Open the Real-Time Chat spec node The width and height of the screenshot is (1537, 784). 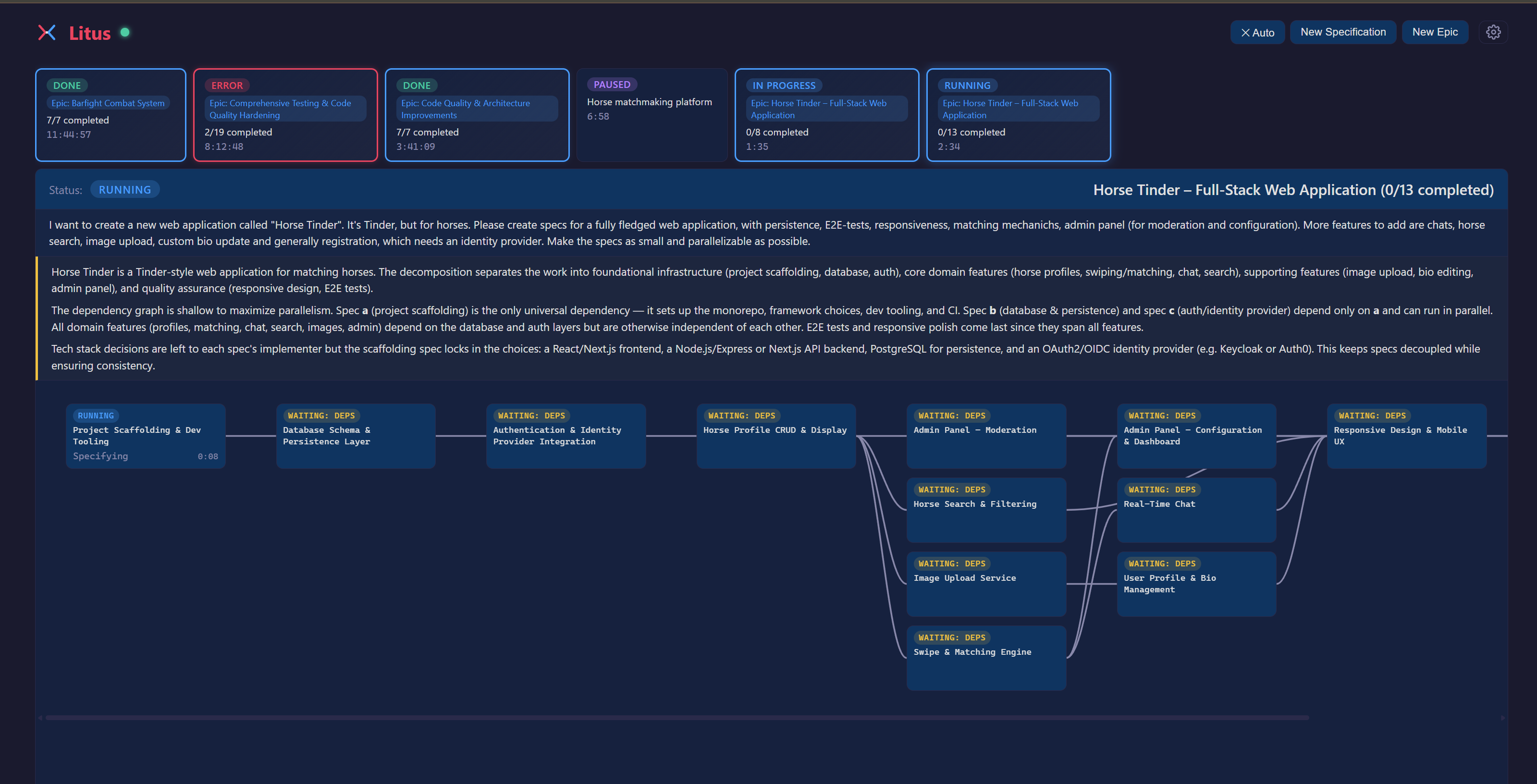(1196, 510)
